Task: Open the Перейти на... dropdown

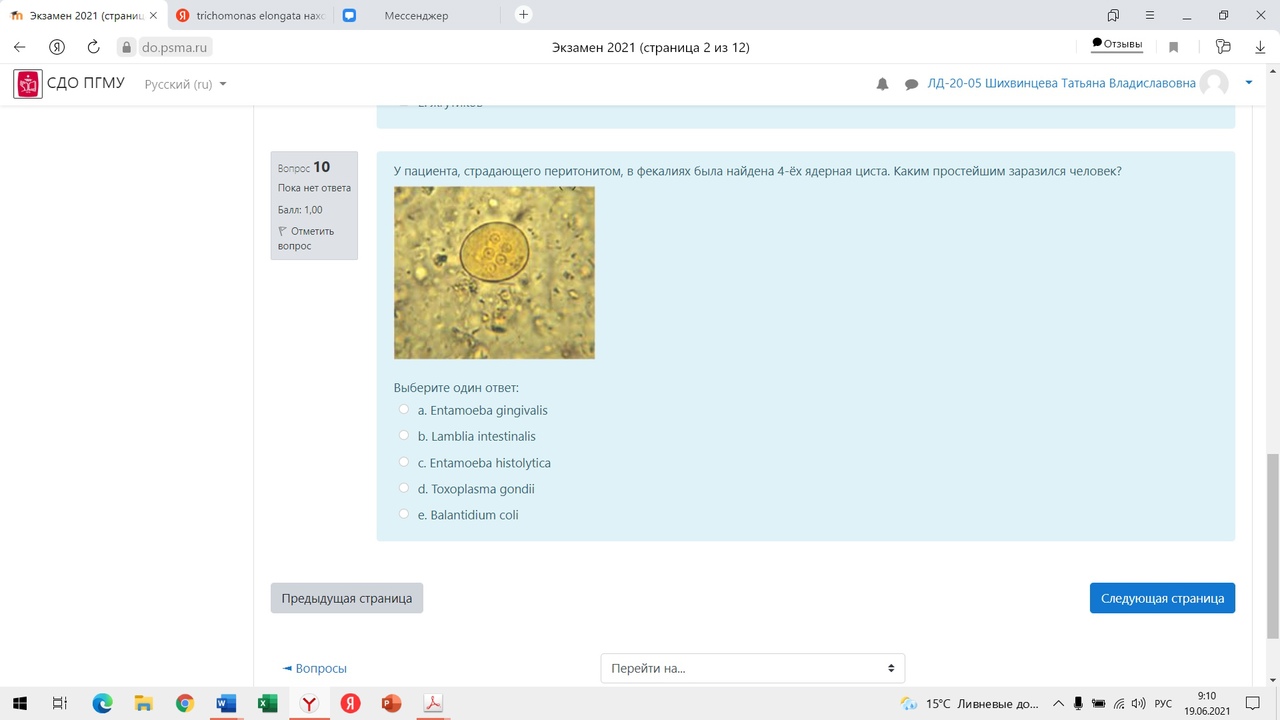Action: pos(752,668)
